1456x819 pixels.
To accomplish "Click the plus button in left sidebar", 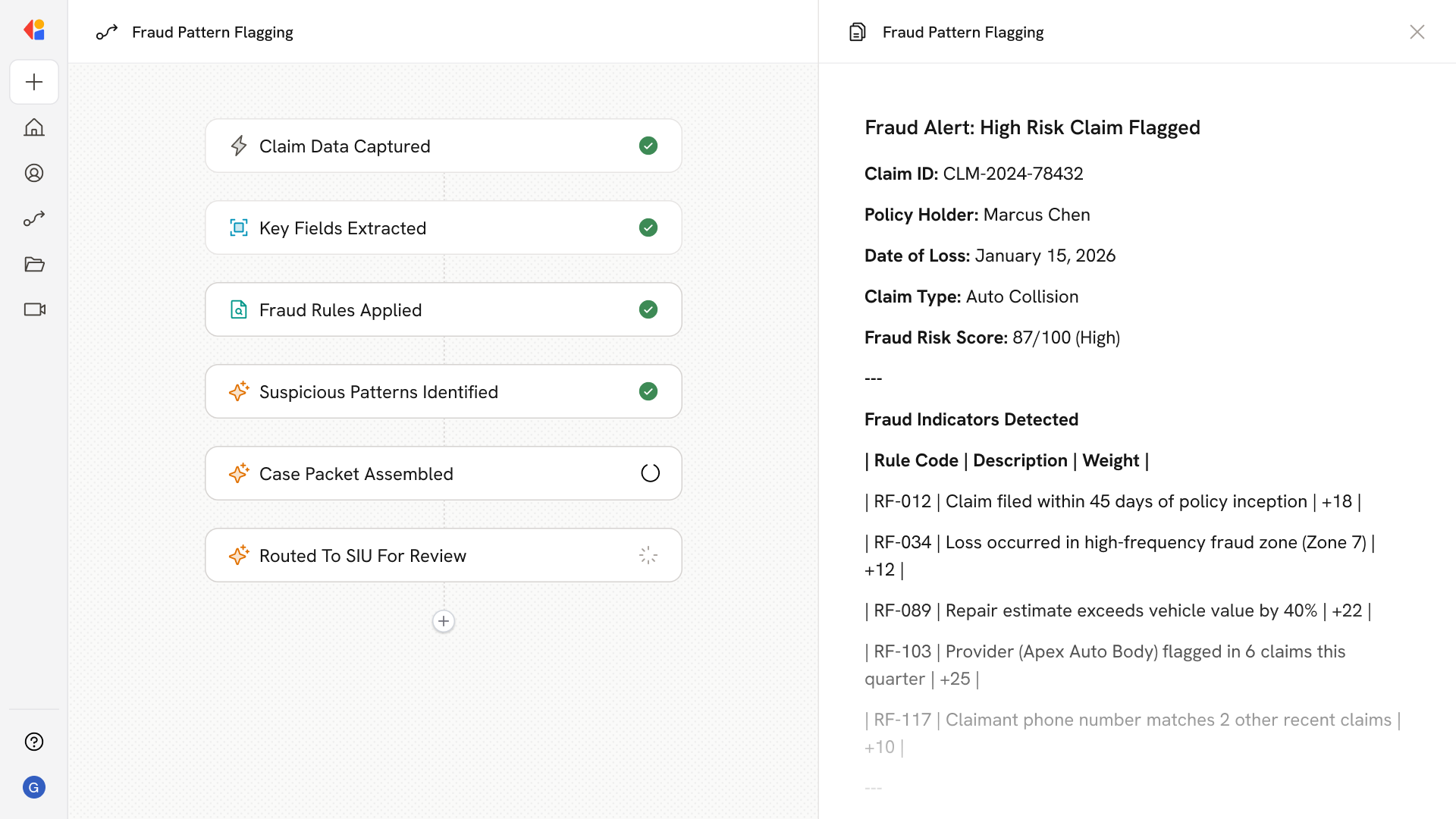I will (34, 82).
